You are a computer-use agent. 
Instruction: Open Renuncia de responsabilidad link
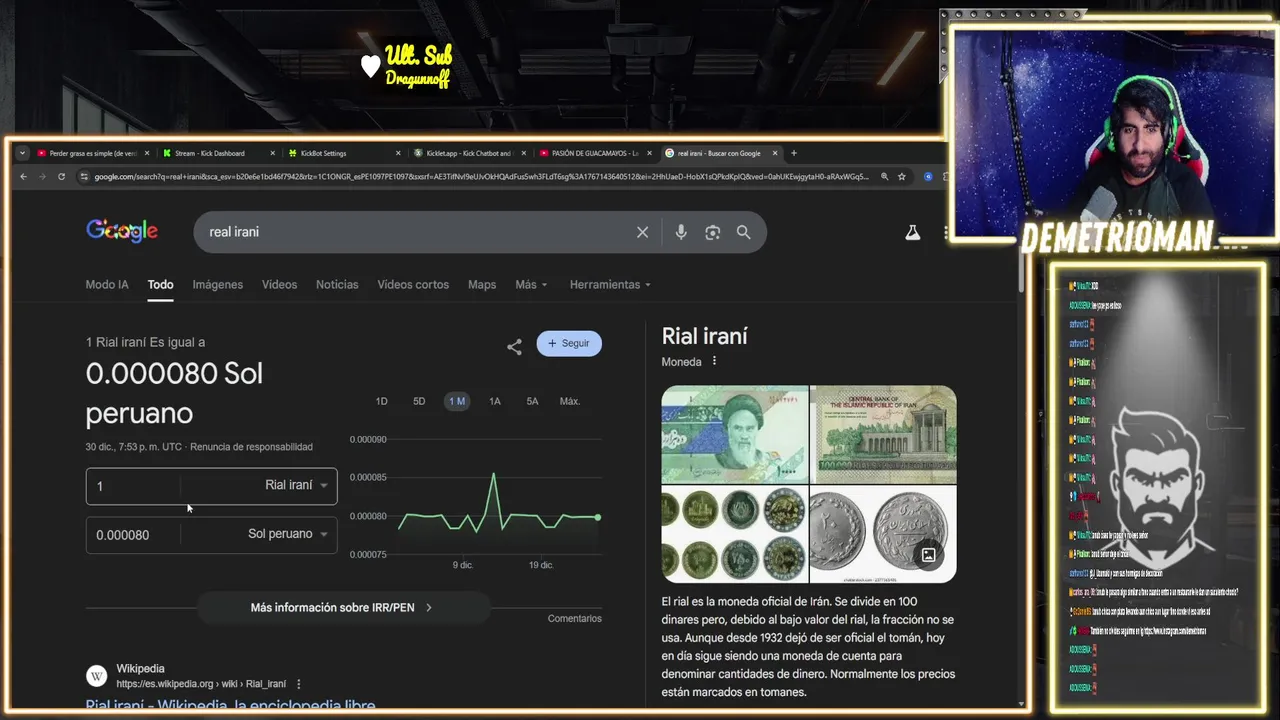[x=252, y=447]
